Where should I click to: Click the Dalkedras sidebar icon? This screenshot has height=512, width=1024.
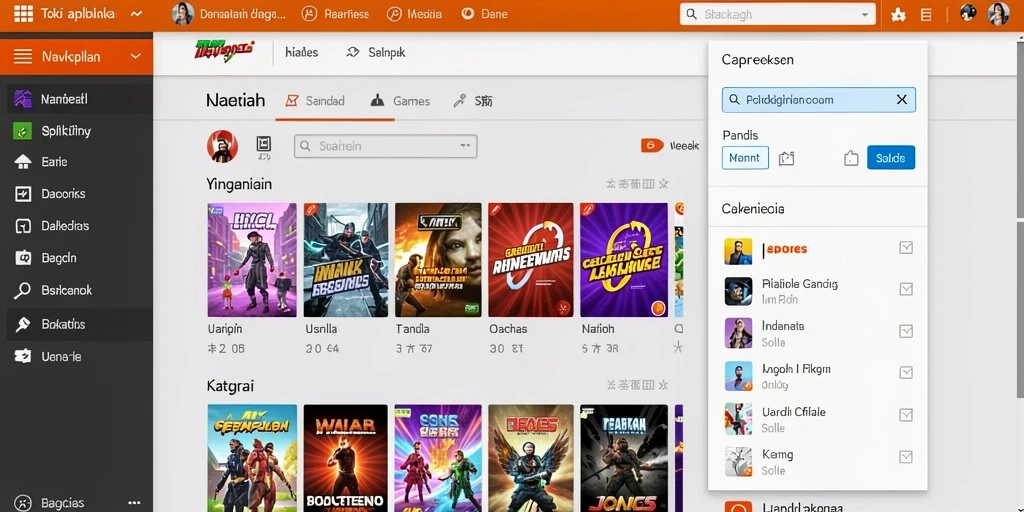pos(22,226)
